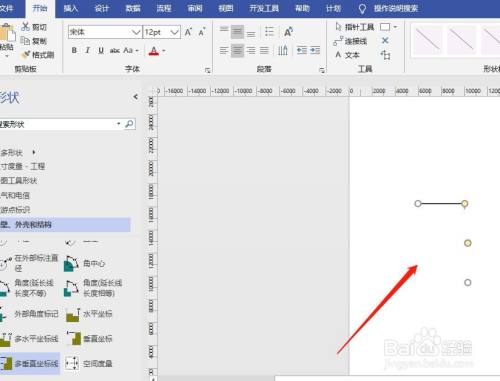
Task: Click the text direction icon
Action: (x=283, y=51)
